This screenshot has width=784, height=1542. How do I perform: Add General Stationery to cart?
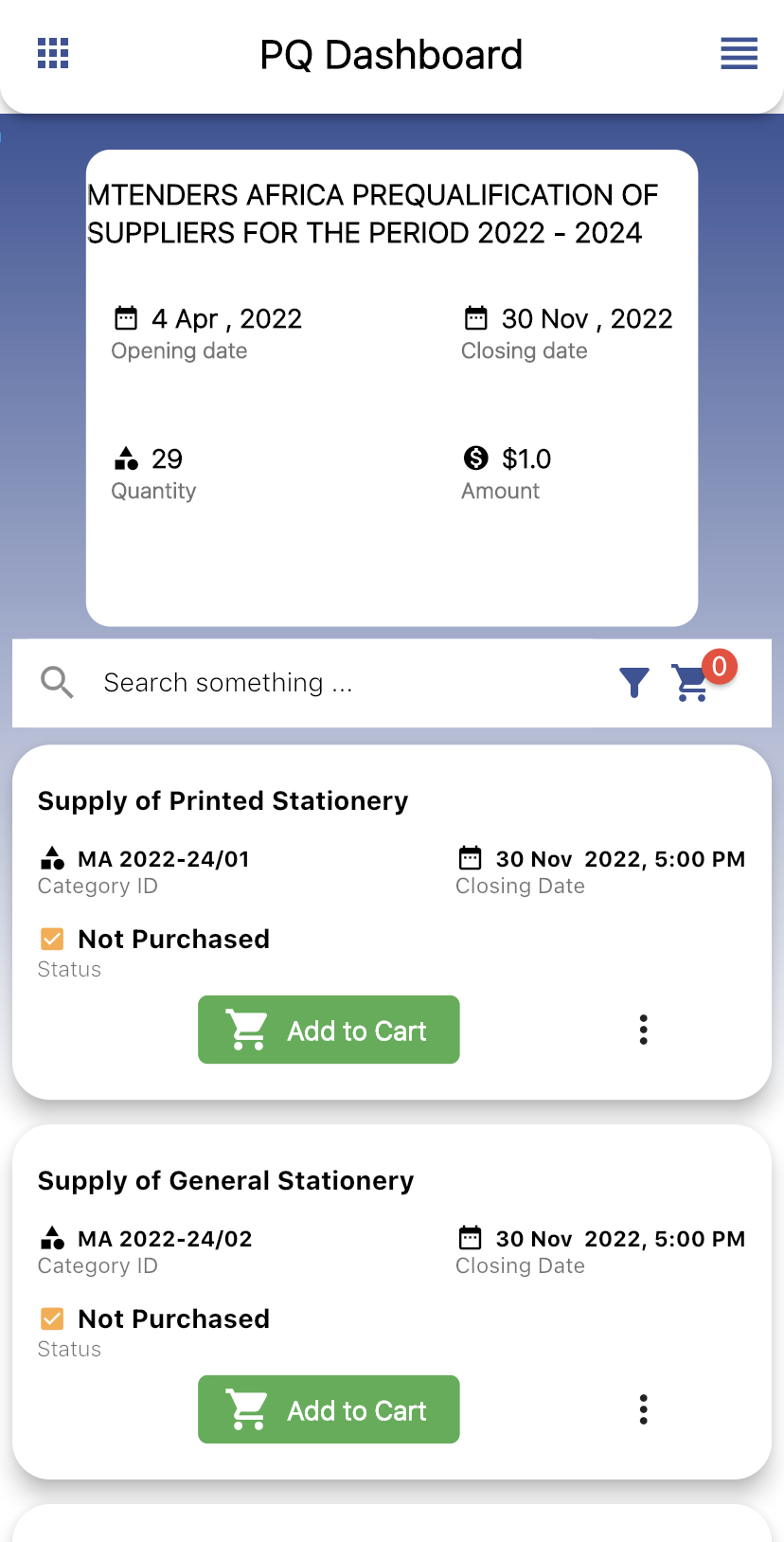(329, 1409)
